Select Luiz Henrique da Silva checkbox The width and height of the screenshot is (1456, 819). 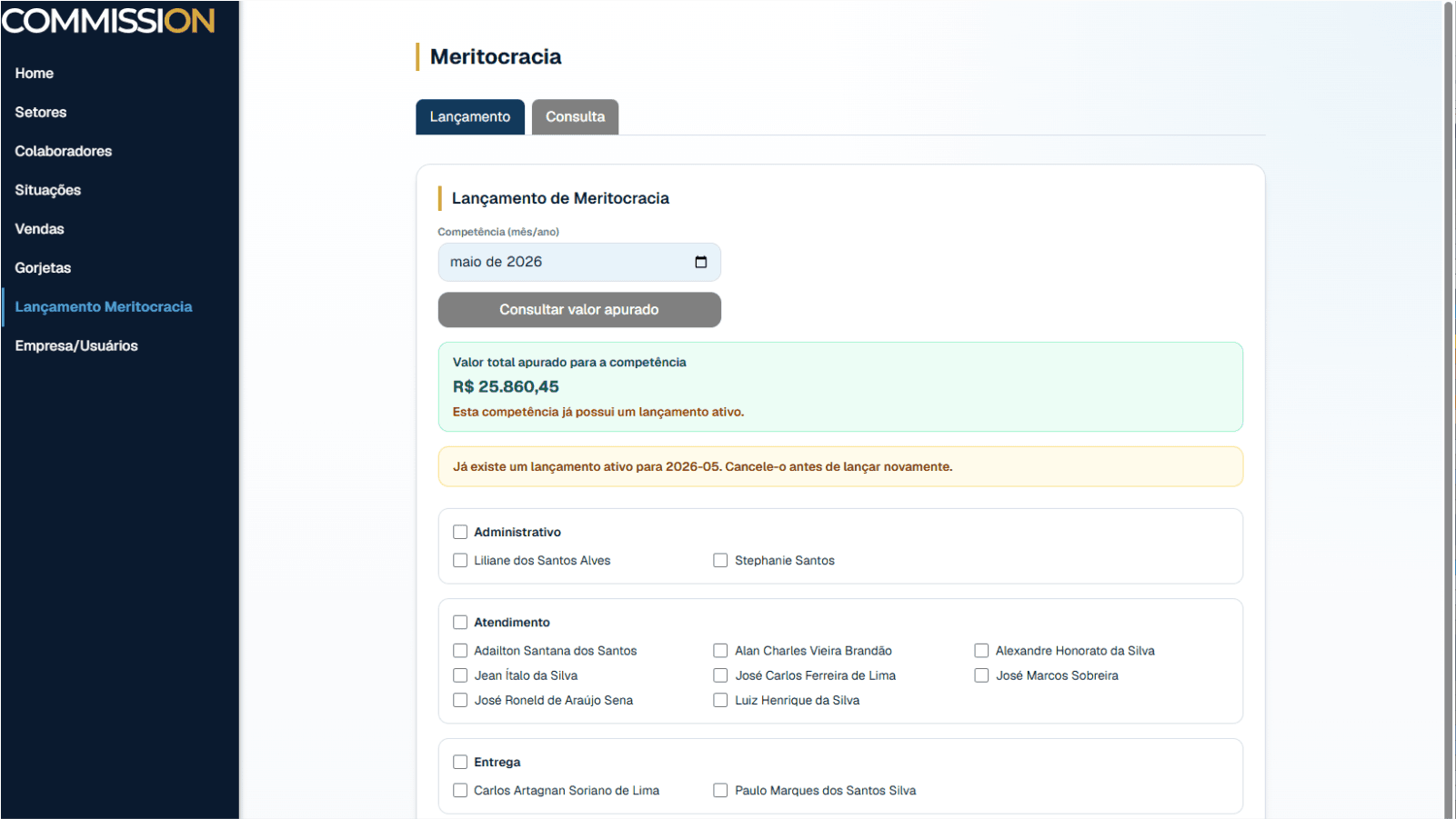(x=720, y=700)
